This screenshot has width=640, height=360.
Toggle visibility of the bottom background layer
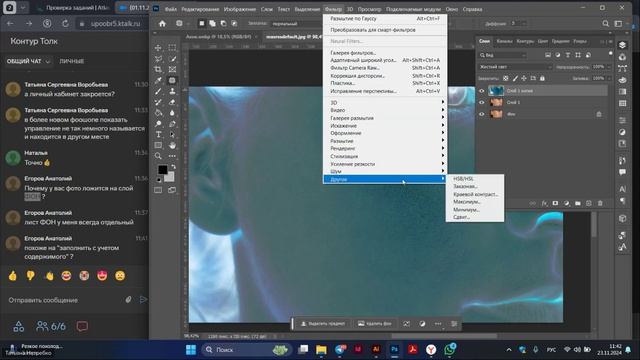[x=482, y=114]
